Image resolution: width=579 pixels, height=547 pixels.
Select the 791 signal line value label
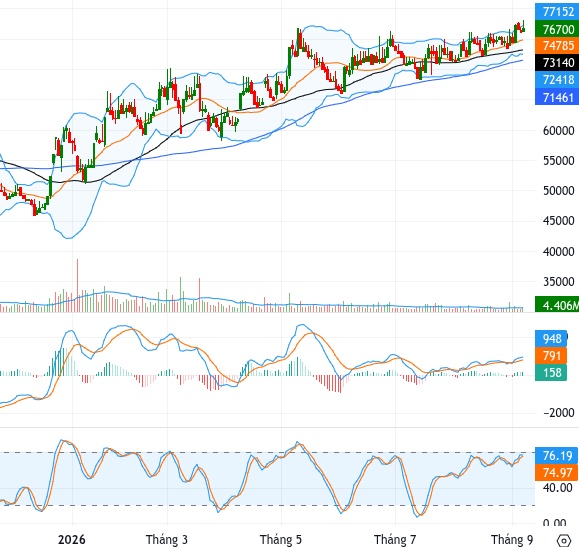coord(551,356)
